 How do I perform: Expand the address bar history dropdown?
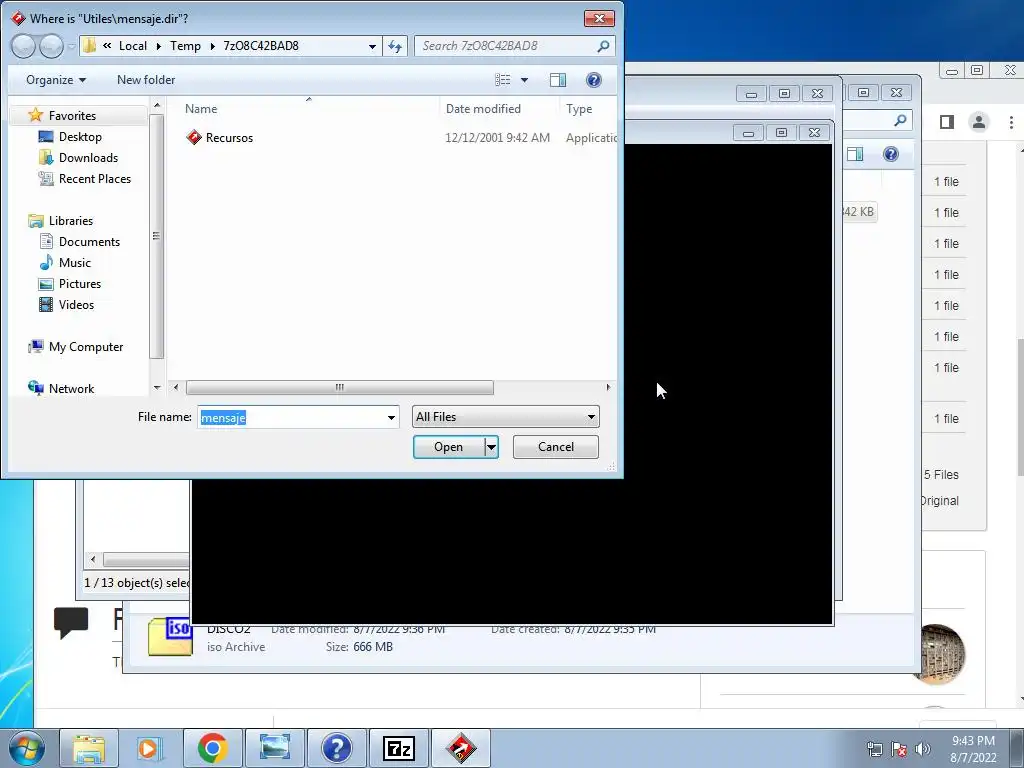[372, 46]
